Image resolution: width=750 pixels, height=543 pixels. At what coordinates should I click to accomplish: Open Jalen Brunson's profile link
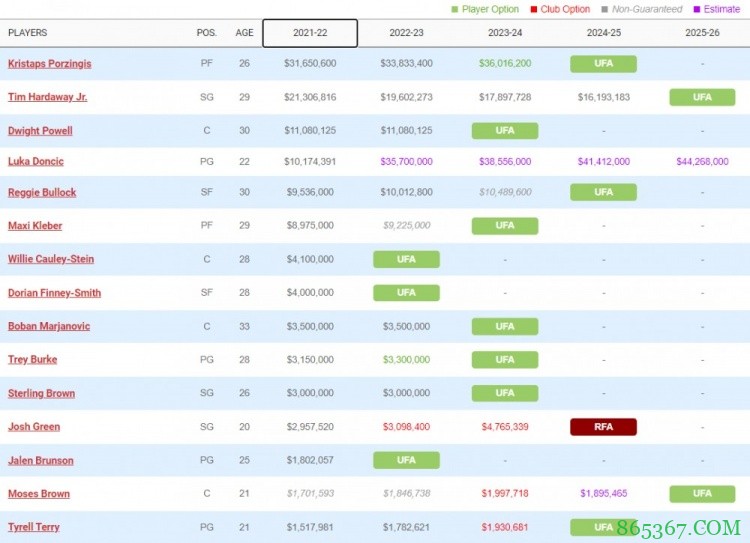tap(40, 461)
